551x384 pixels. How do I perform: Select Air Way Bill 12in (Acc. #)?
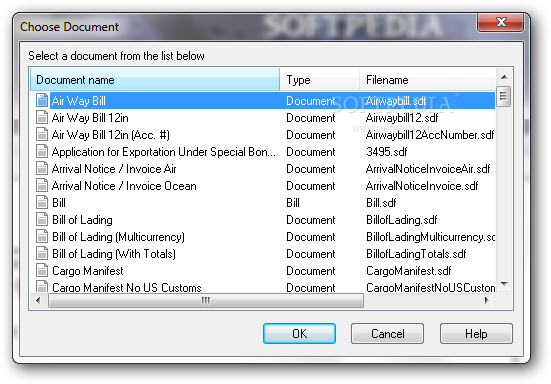click(x=110, y=135)
